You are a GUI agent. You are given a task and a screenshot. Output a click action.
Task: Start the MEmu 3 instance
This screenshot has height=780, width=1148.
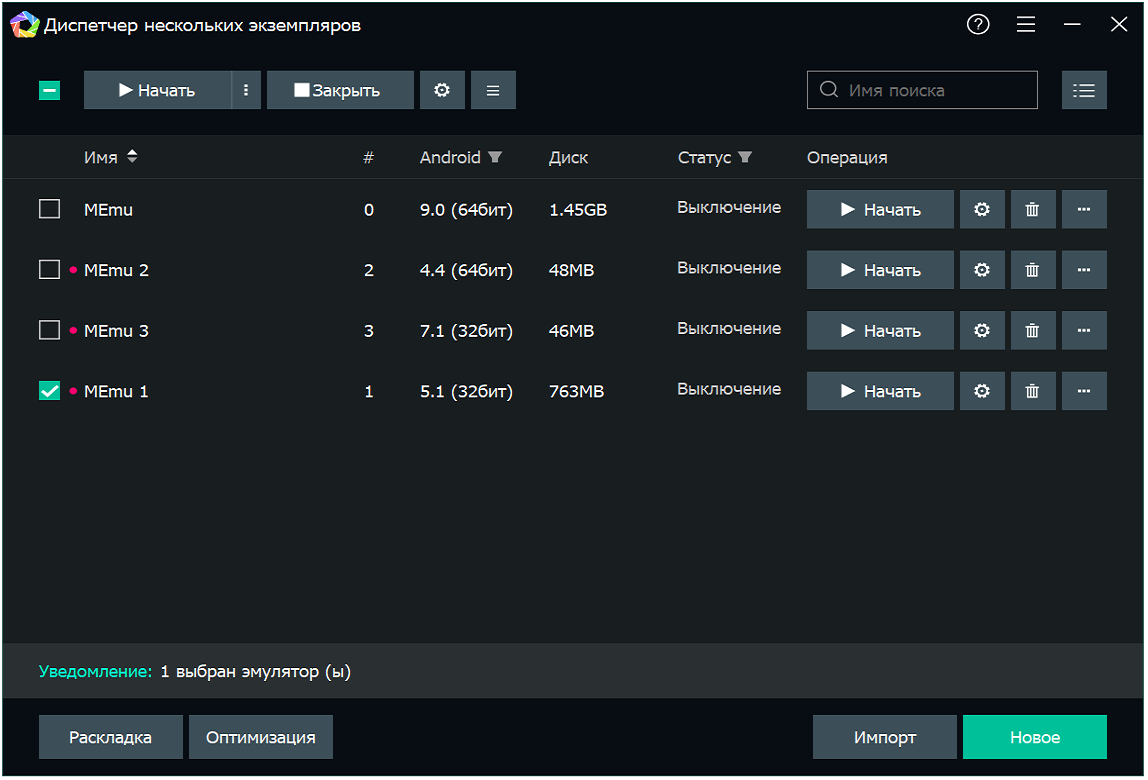pos(880,330)
